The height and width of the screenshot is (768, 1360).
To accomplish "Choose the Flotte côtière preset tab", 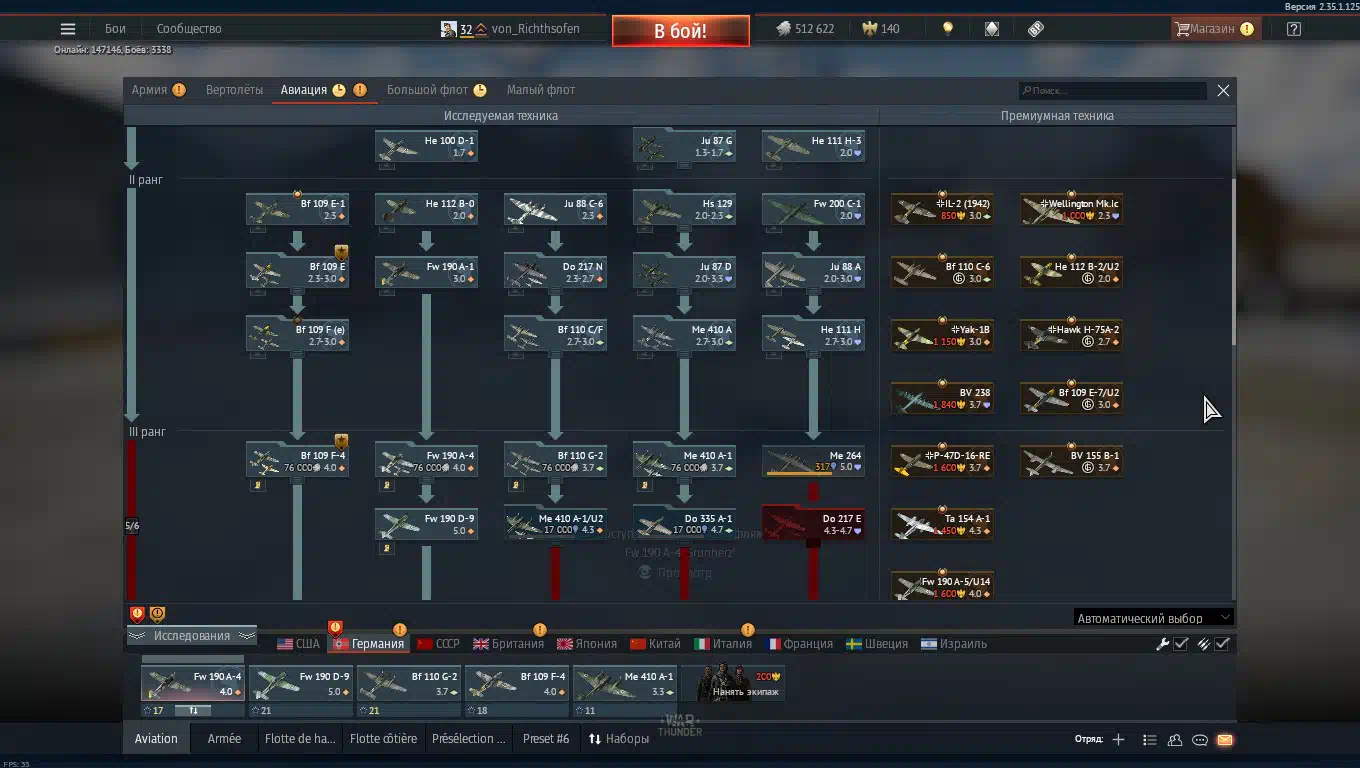I will point(384,739).
